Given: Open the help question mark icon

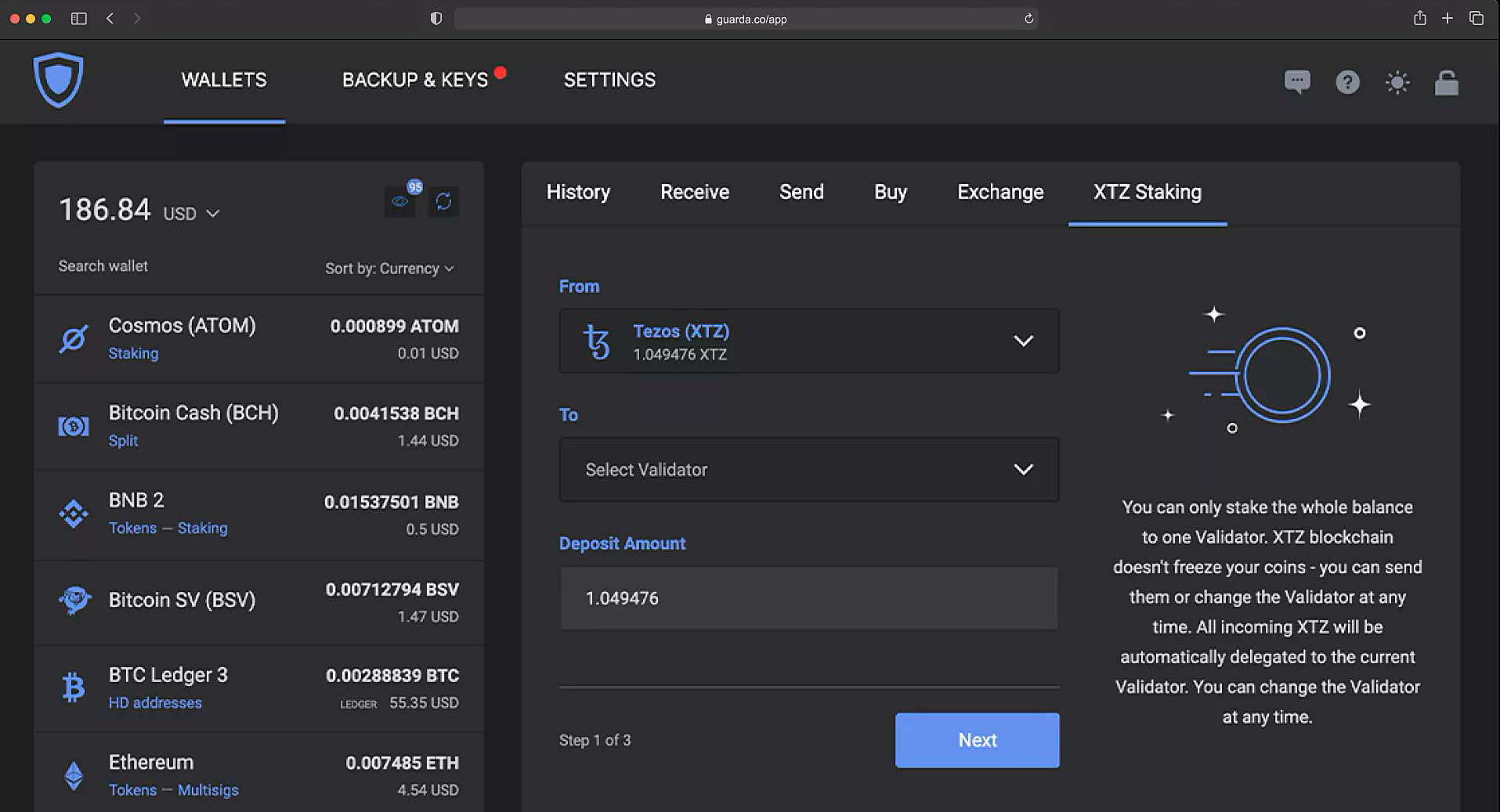Looking at the screenshot, I should pos(1347,82).
